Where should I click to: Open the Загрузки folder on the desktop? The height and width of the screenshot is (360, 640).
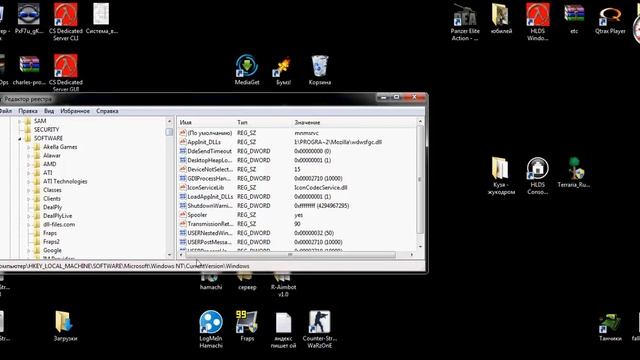[x=65, y=326]
